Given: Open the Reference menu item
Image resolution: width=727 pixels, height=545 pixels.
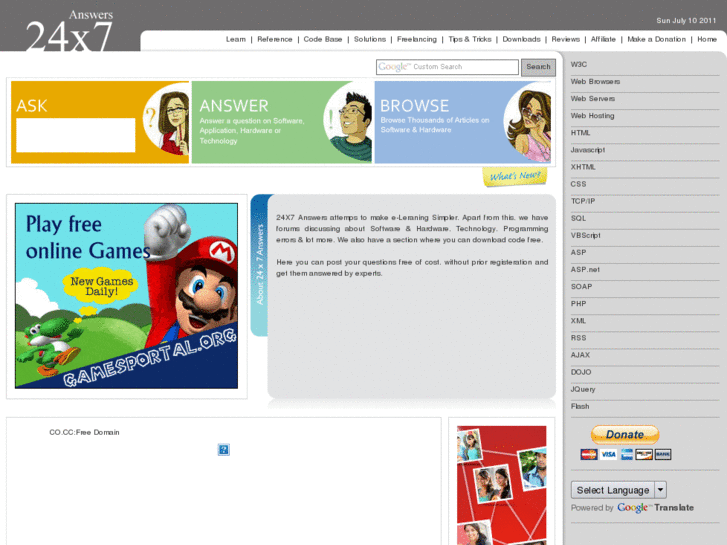Looking at the screenshot, I should (274, 39).
